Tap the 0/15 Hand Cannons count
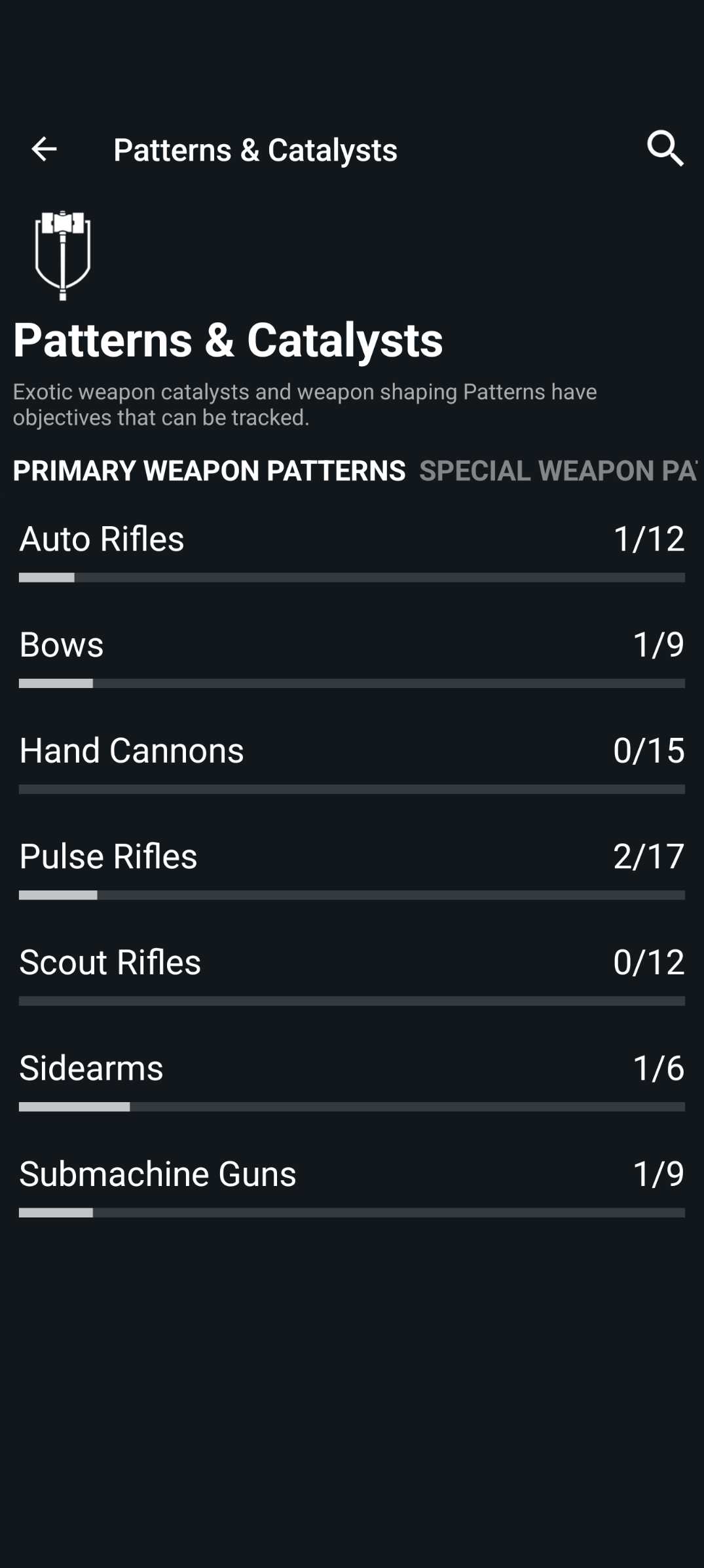 pyautogui.click(x=648, y=750)
